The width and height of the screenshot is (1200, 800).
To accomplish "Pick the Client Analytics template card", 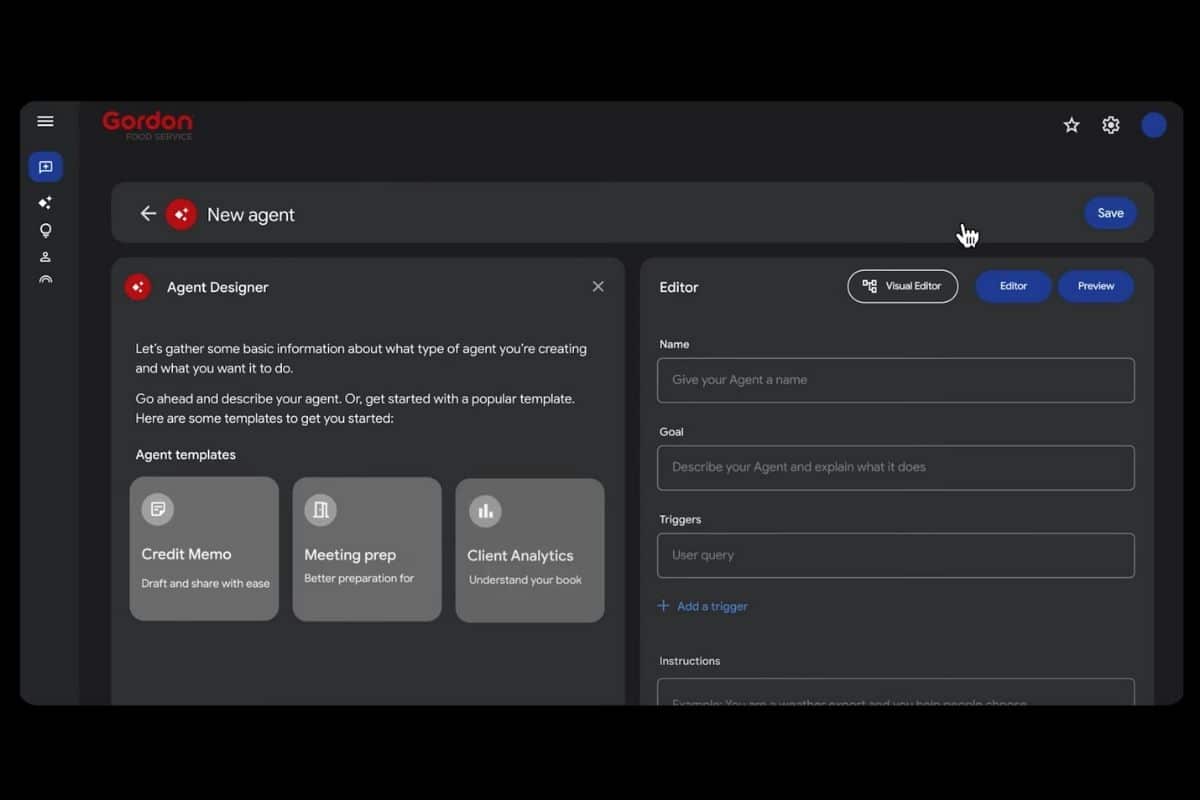I will [x=530, y=550].
